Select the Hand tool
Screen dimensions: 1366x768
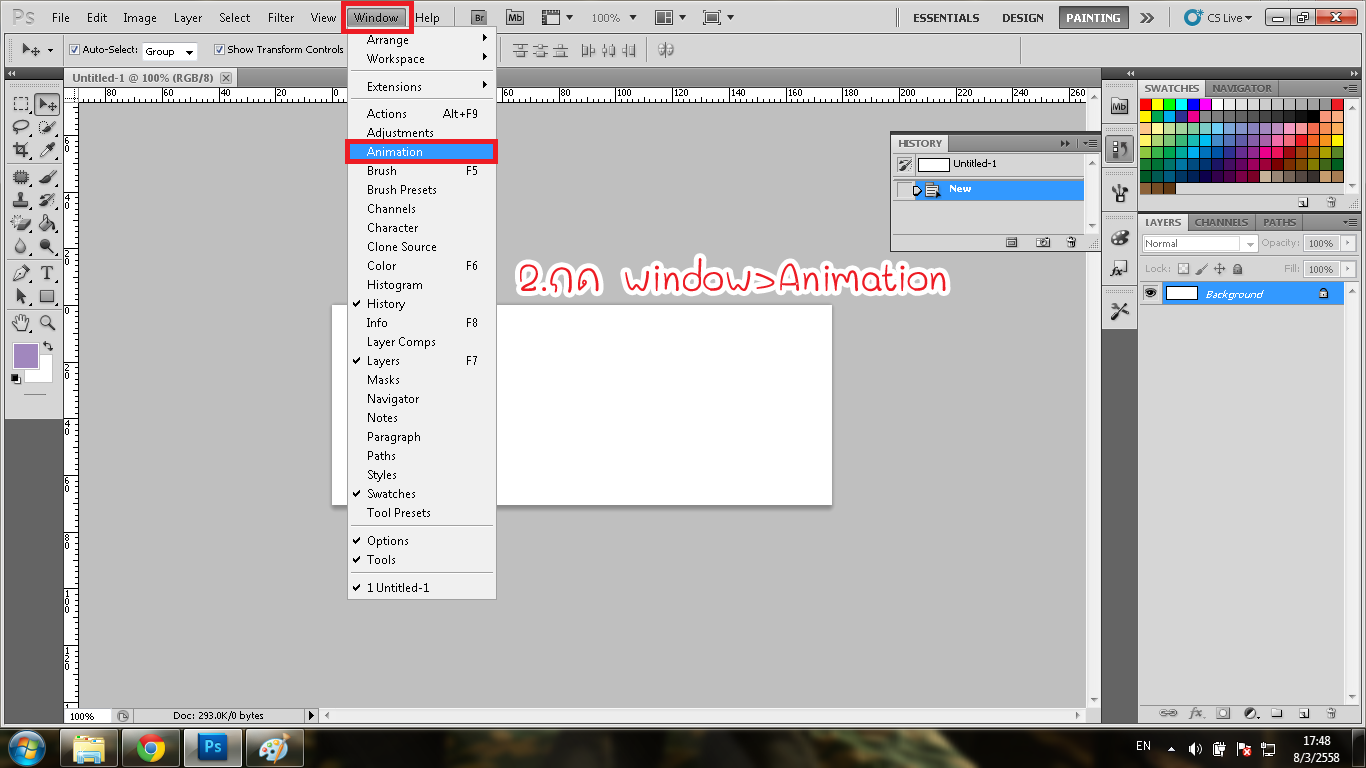coord(20,323)
